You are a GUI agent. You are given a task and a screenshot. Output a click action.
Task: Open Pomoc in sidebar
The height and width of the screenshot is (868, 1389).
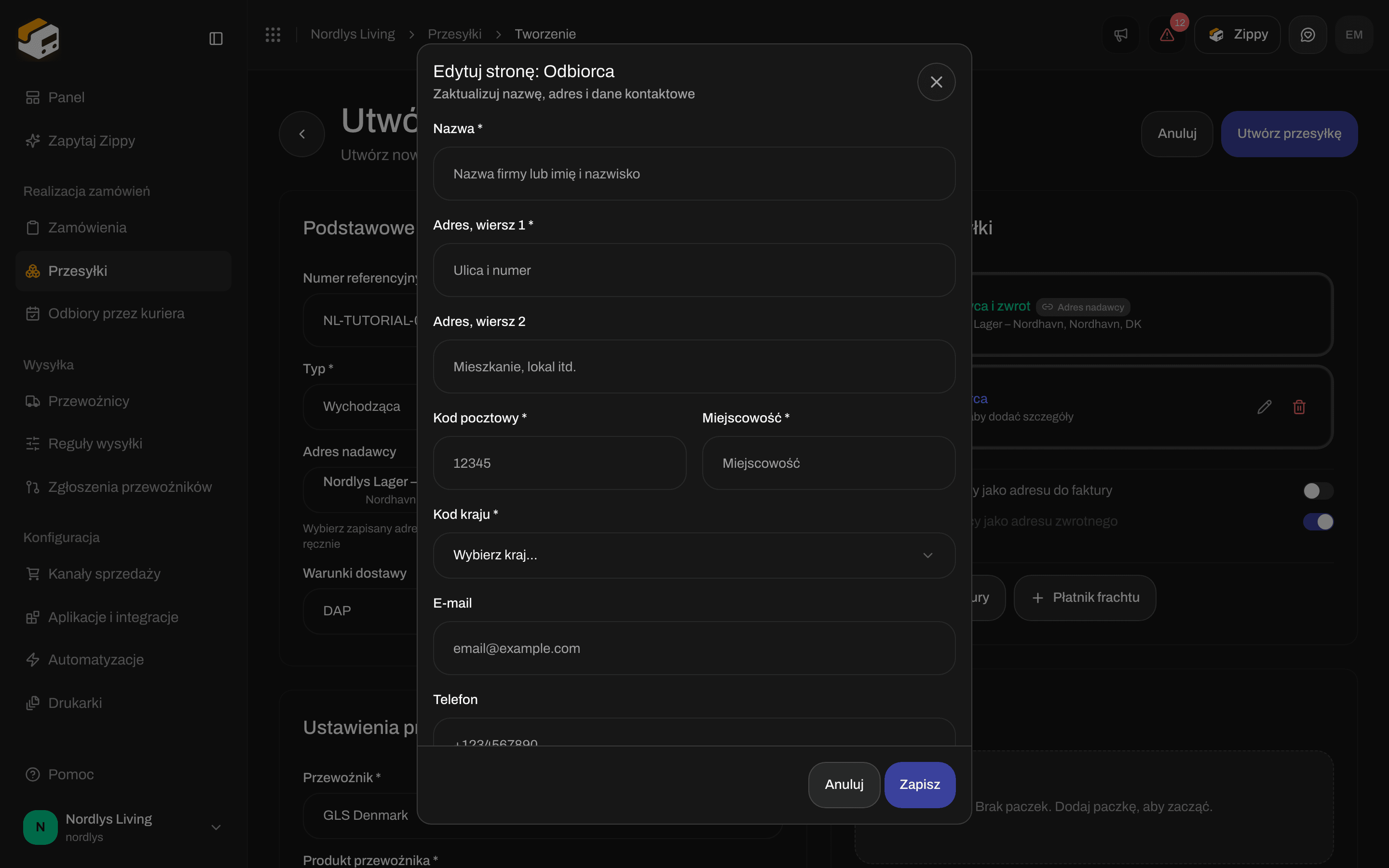[x=123, y=774]
